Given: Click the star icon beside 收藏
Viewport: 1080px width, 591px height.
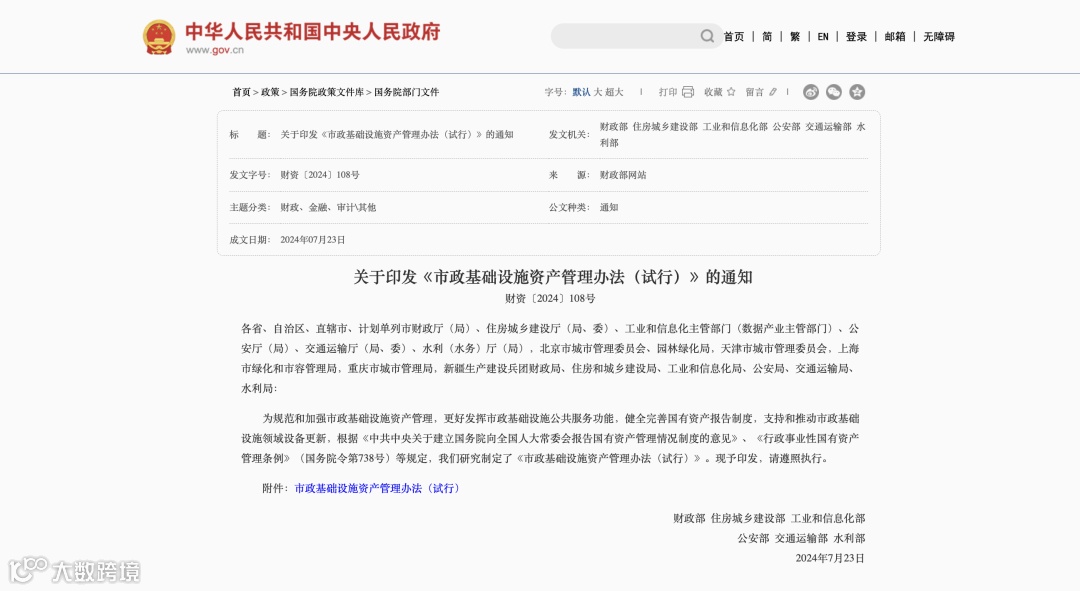Looking at the screenshot, I should coord(731,92).
